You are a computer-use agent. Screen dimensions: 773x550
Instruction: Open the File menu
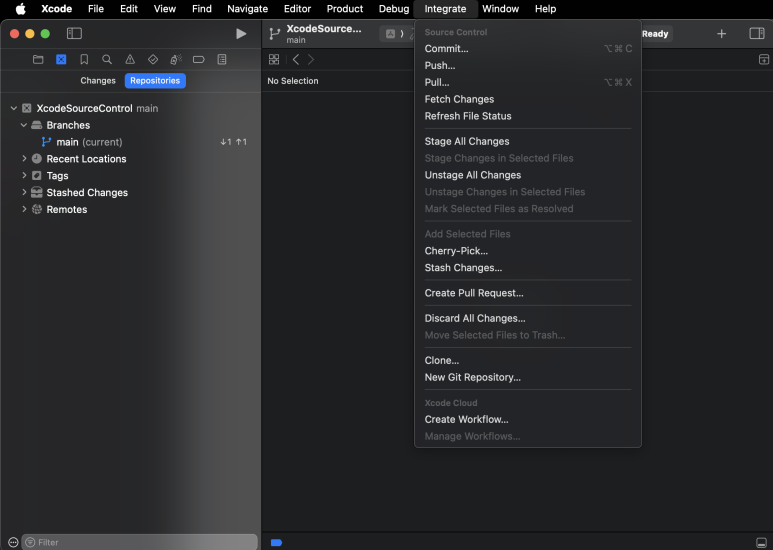click(x=96, y=9)
